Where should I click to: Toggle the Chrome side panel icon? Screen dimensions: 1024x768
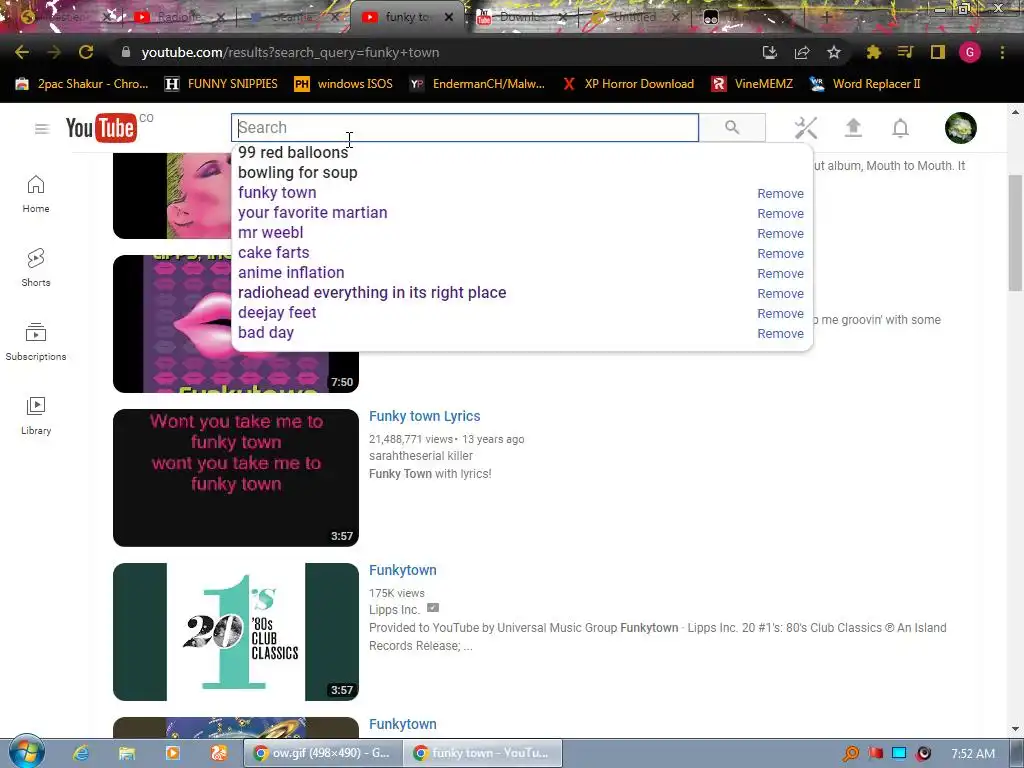pyautogui.click(x=938, y=52)
